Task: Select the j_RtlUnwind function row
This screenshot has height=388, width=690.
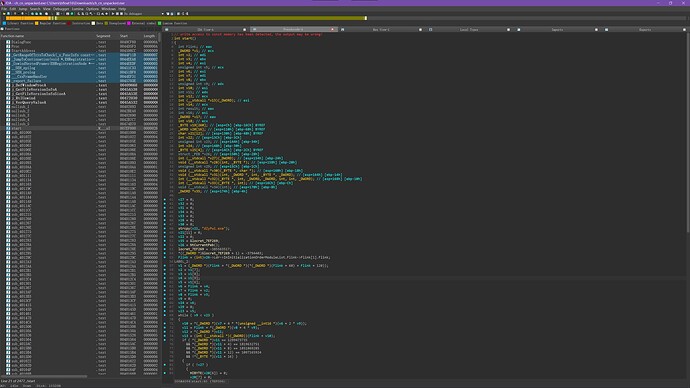Action: point(79,98)
